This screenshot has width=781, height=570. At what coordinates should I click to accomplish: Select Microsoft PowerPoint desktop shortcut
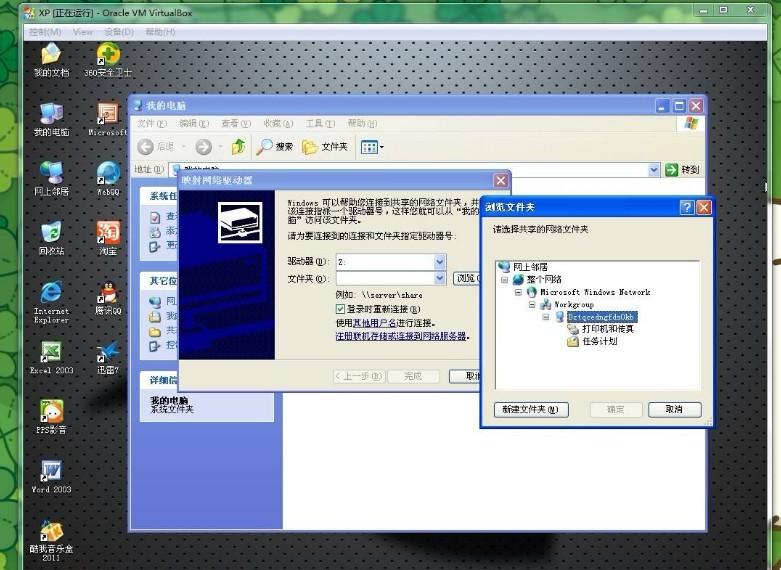coord(108,119)
